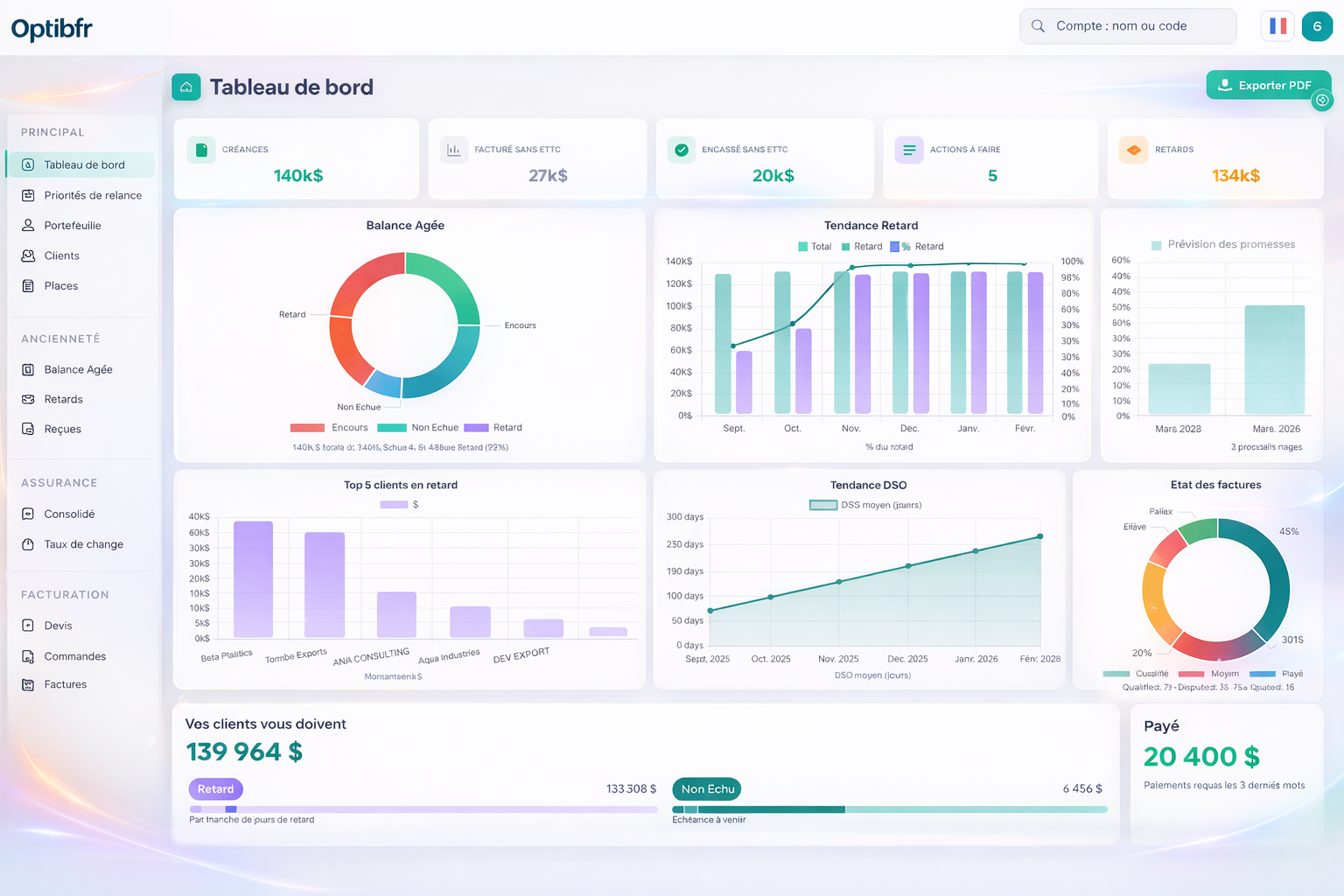Click the home icon beside Tableau de bord title
Screen dimensions: 1344x896
pyautogui.click(x=185, y=87)
